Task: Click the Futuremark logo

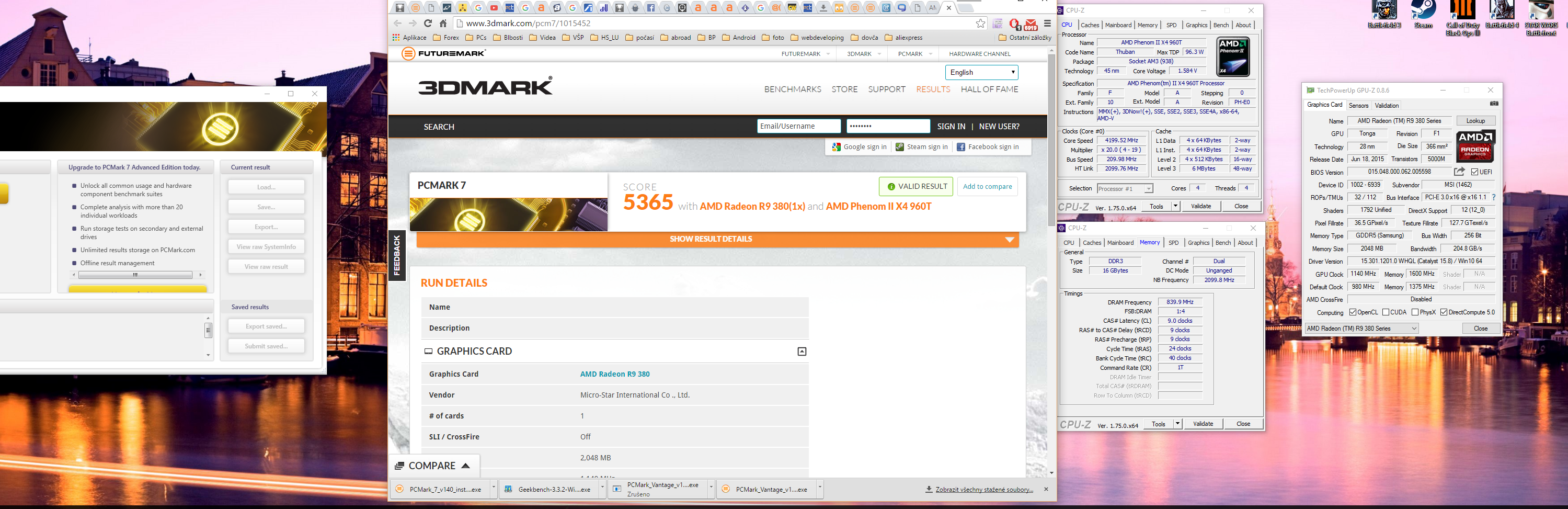Action: (x=444, y=53)
